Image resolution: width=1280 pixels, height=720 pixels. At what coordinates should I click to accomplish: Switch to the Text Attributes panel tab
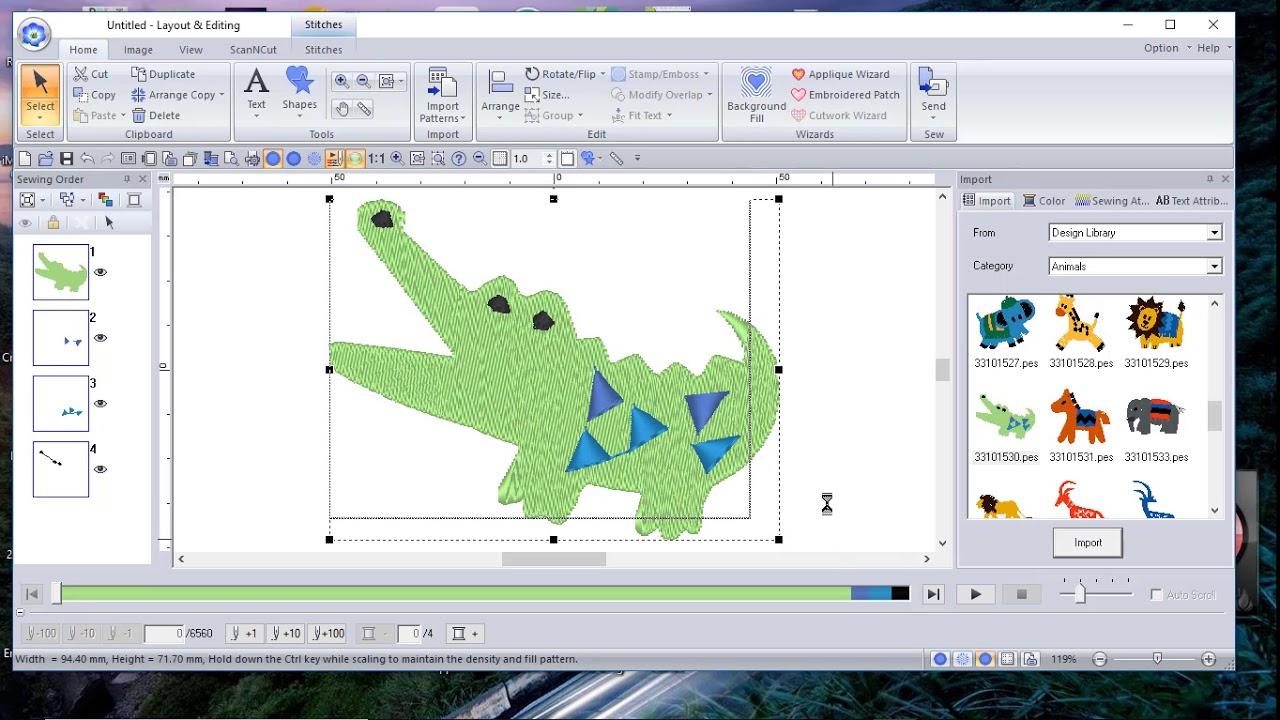coord(1190,201)
